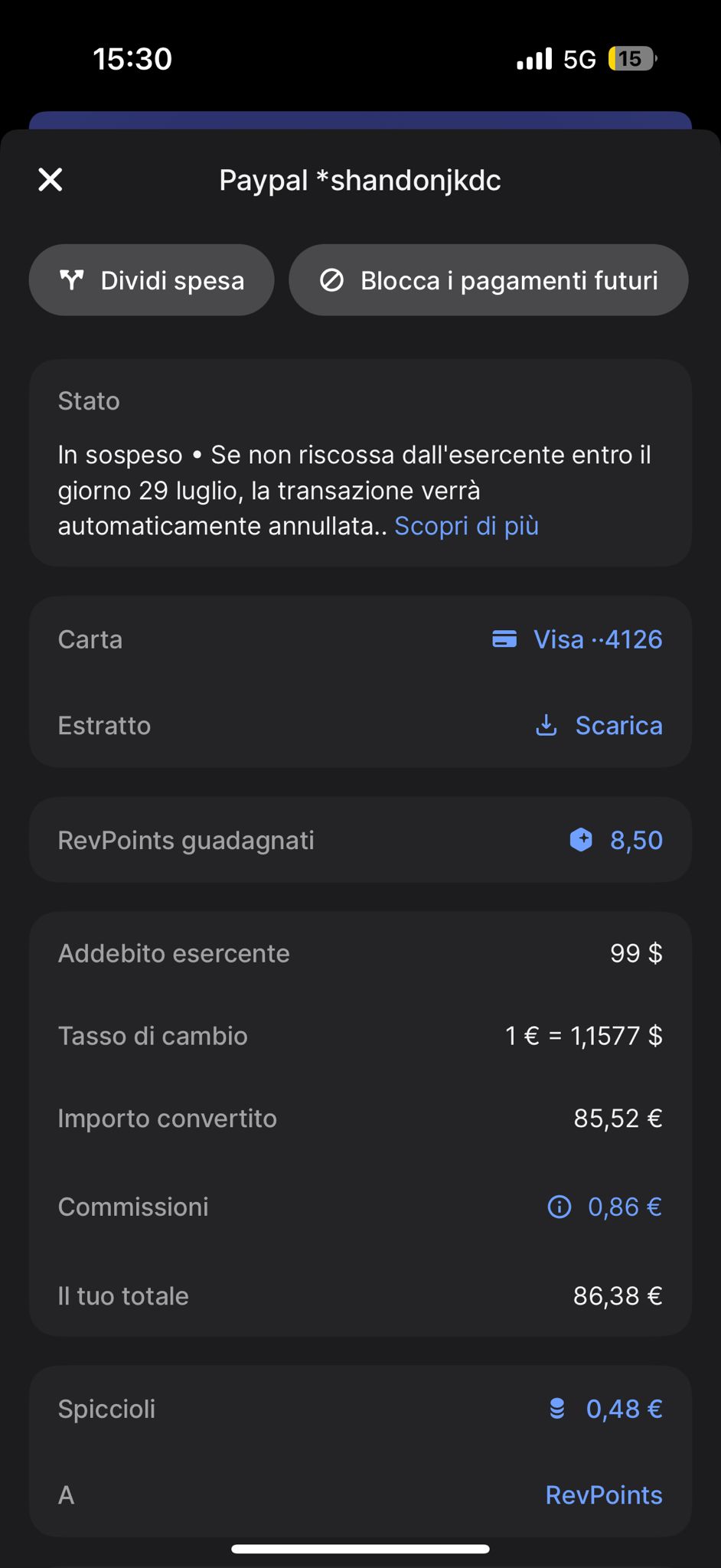The image size is (721, 1568).
Task: Tap the RevPoints hexagon icon
Action: coord(581,840)
